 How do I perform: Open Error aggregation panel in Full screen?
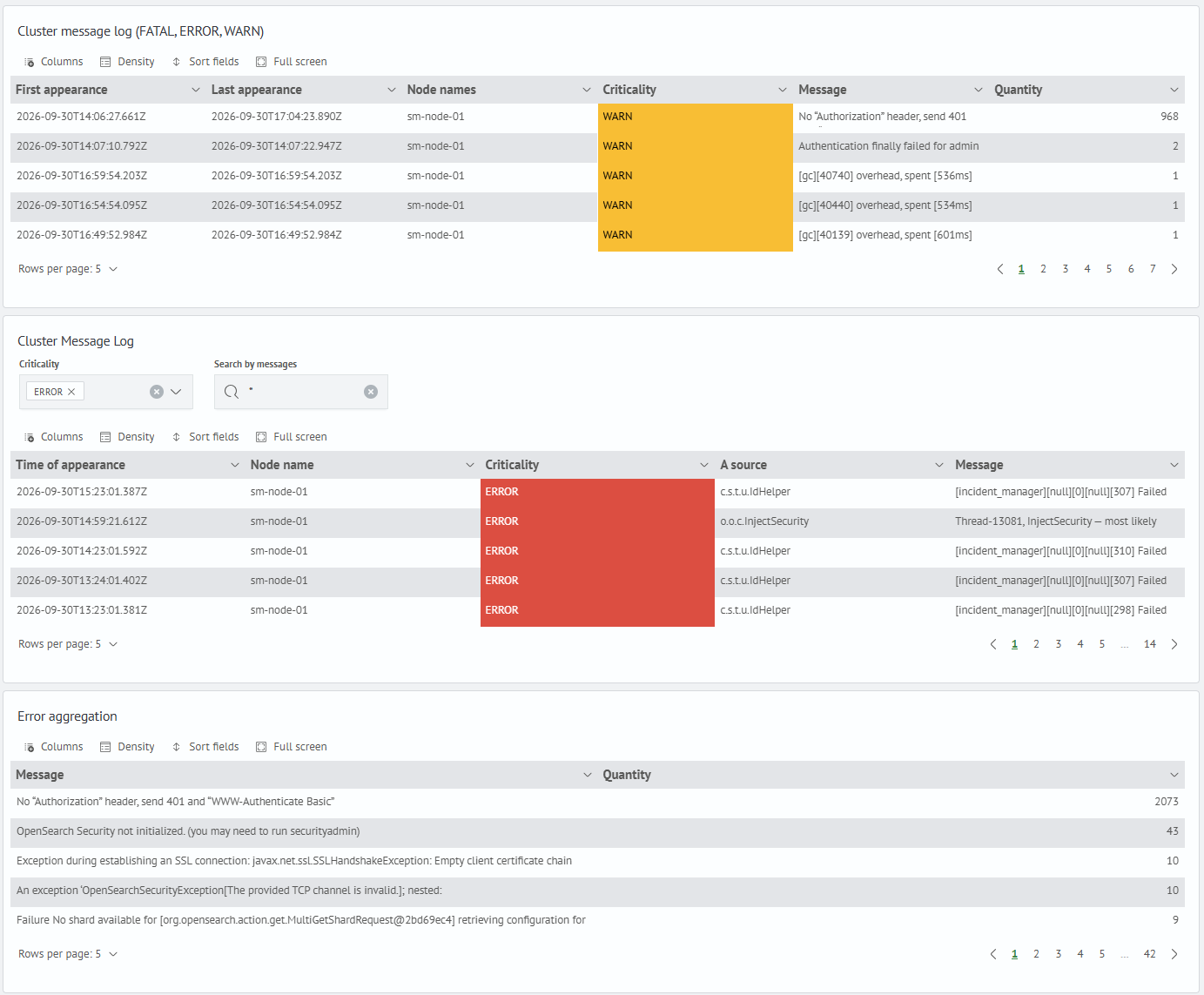pos(292,747)
